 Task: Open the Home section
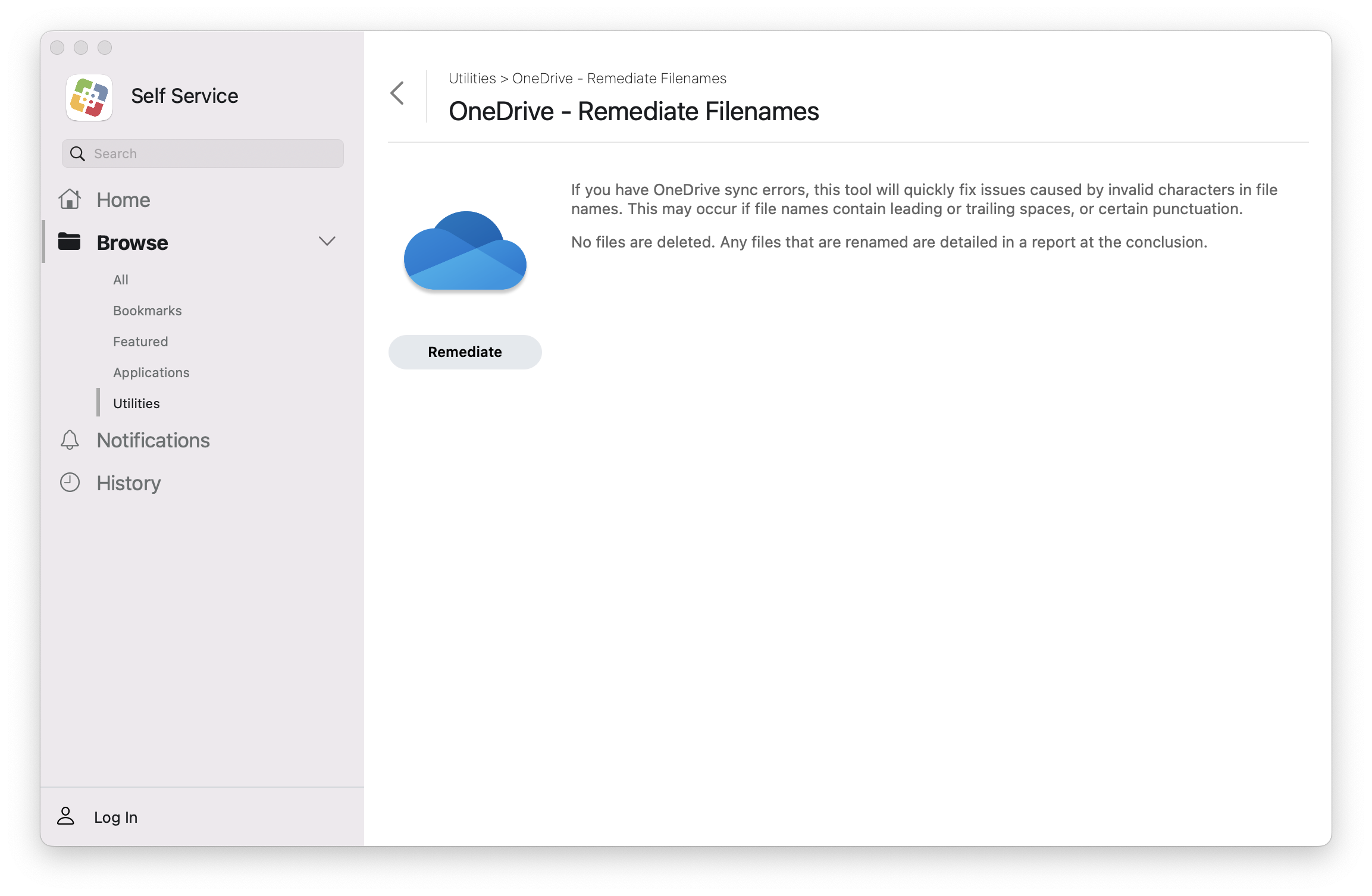pyautogui.click(x=123, y=200)
